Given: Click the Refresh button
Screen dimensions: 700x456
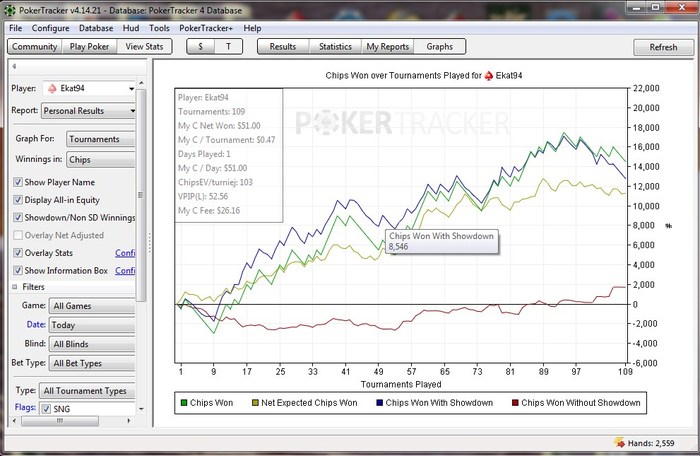Looking at the screenshot, I should 663,47.
